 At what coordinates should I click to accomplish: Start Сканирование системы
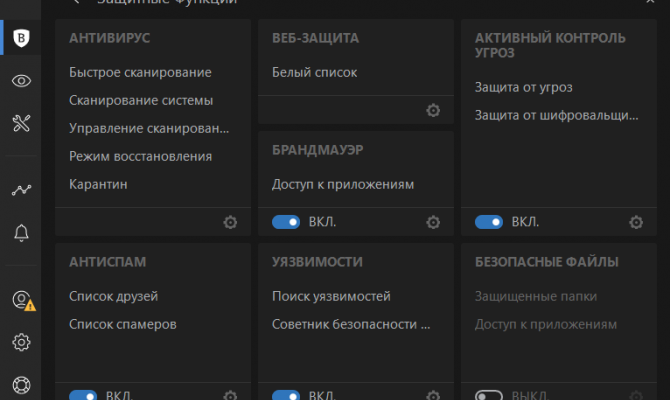click(141, 100)
